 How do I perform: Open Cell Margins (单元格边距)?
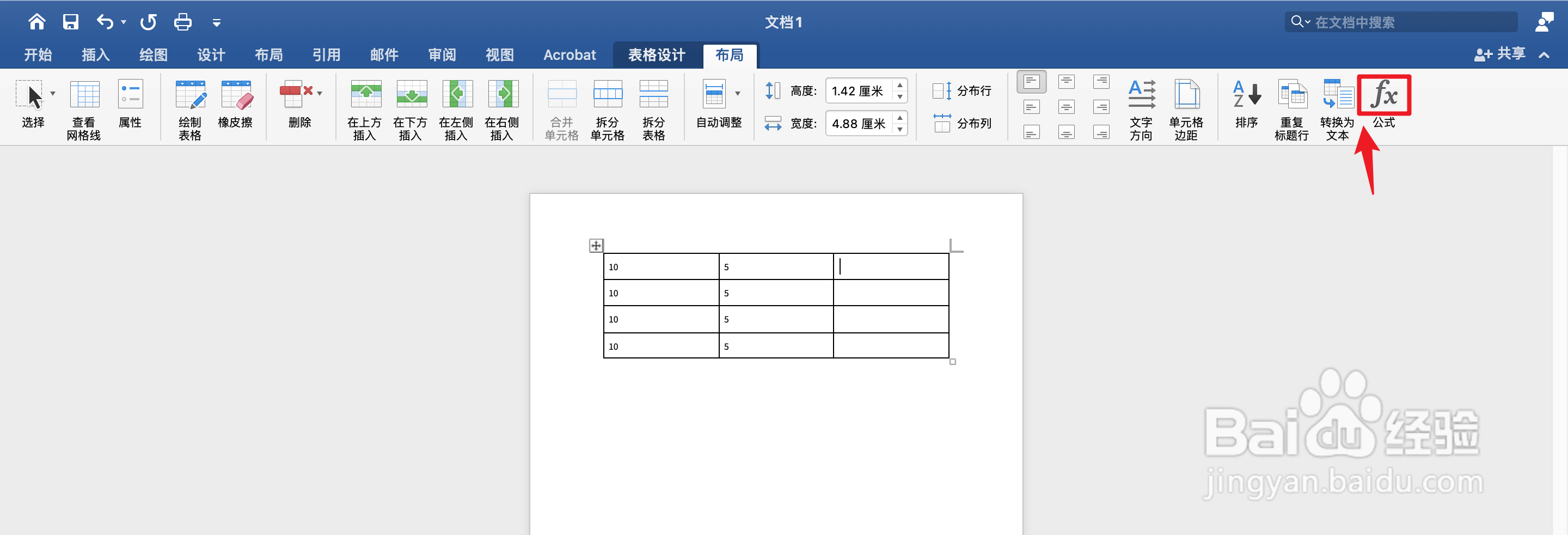point(1186,110)
